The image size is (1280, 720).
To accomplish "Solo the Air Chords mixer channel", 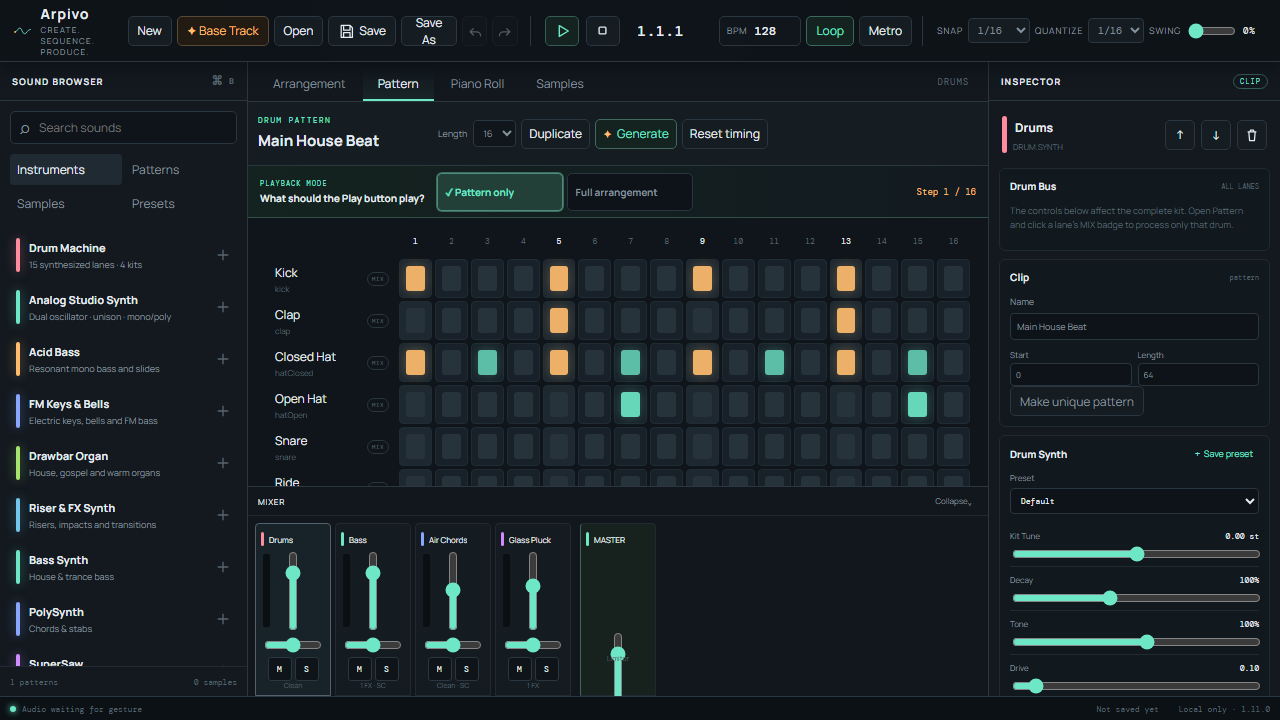I will 466,669.
